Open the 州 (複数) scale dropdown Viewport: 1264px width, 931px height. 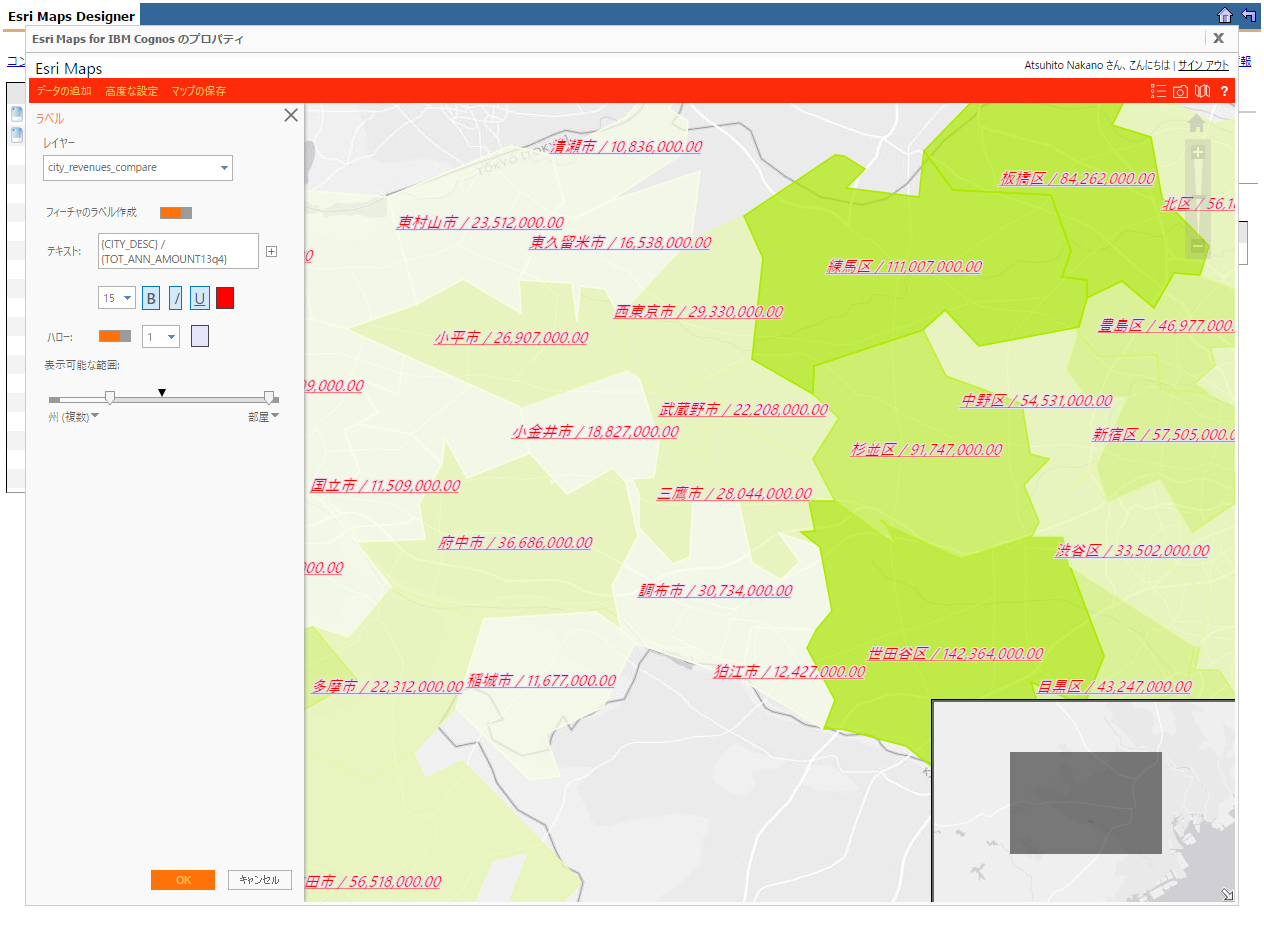click(73, 417)
